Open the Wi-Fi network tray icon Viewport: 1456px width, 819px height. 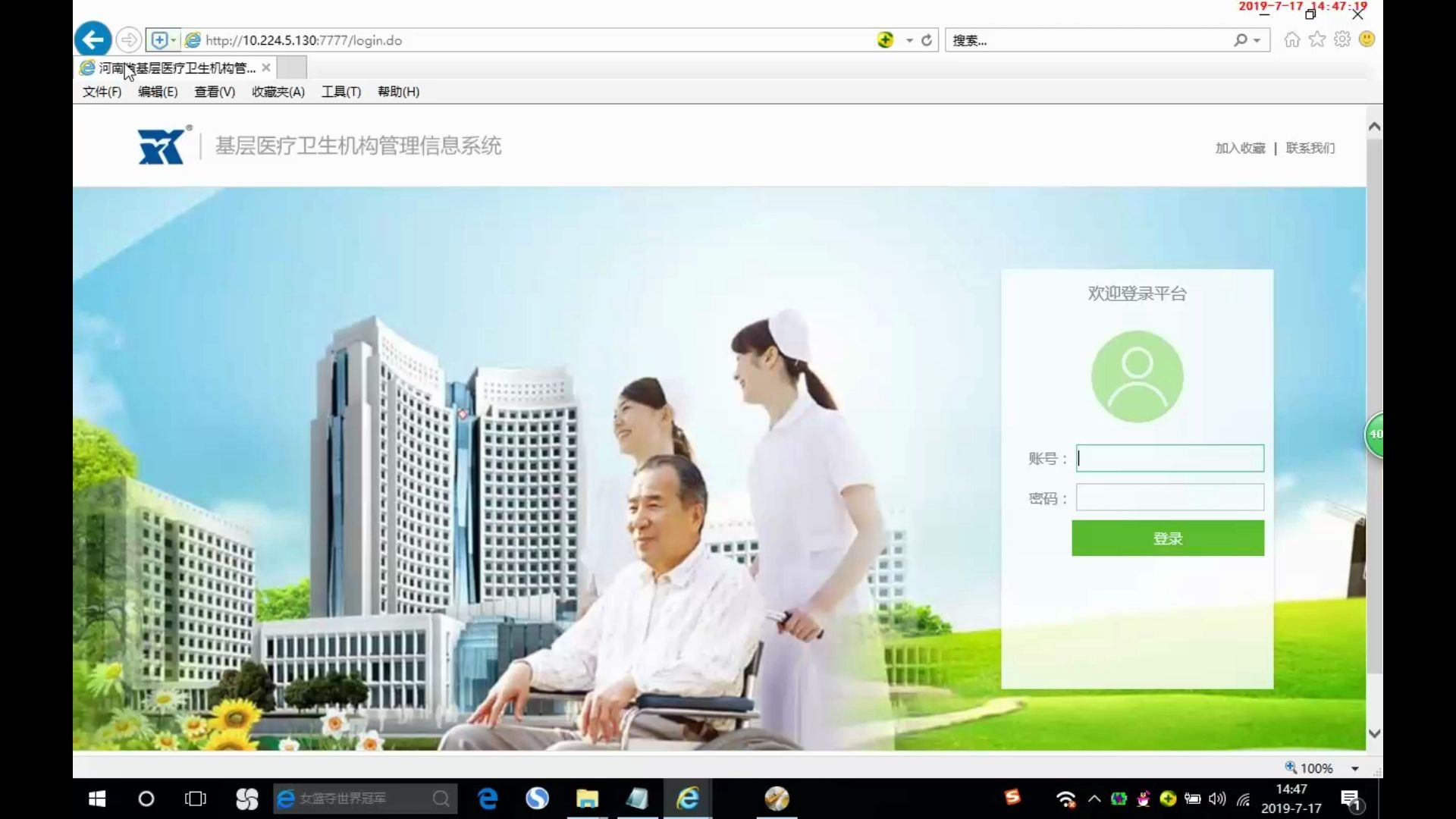tap(1066, 799)
